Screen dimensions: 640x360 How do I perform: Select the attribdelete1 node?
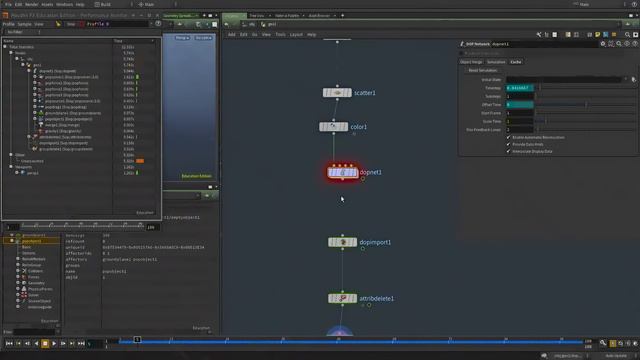[x=342, y=299]
